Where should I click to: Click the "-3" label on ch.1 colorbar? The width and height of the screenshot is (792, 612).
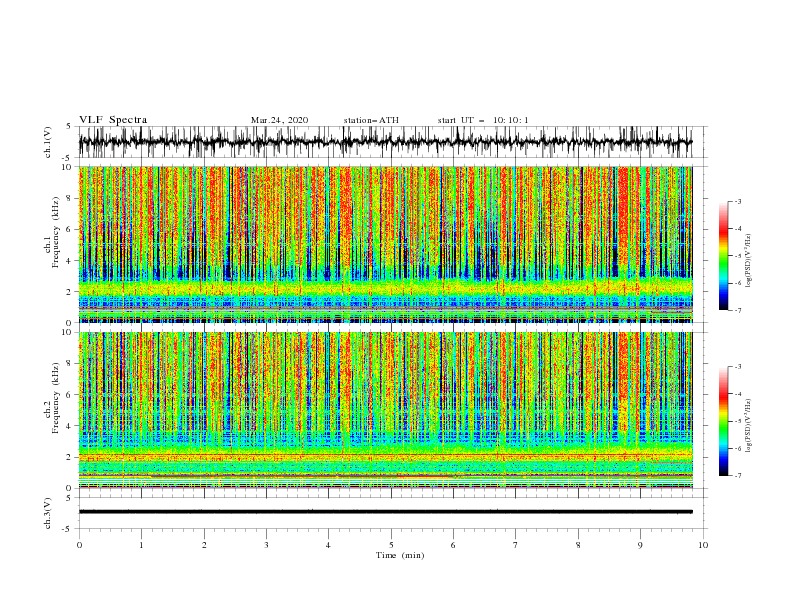pos(738,201)
